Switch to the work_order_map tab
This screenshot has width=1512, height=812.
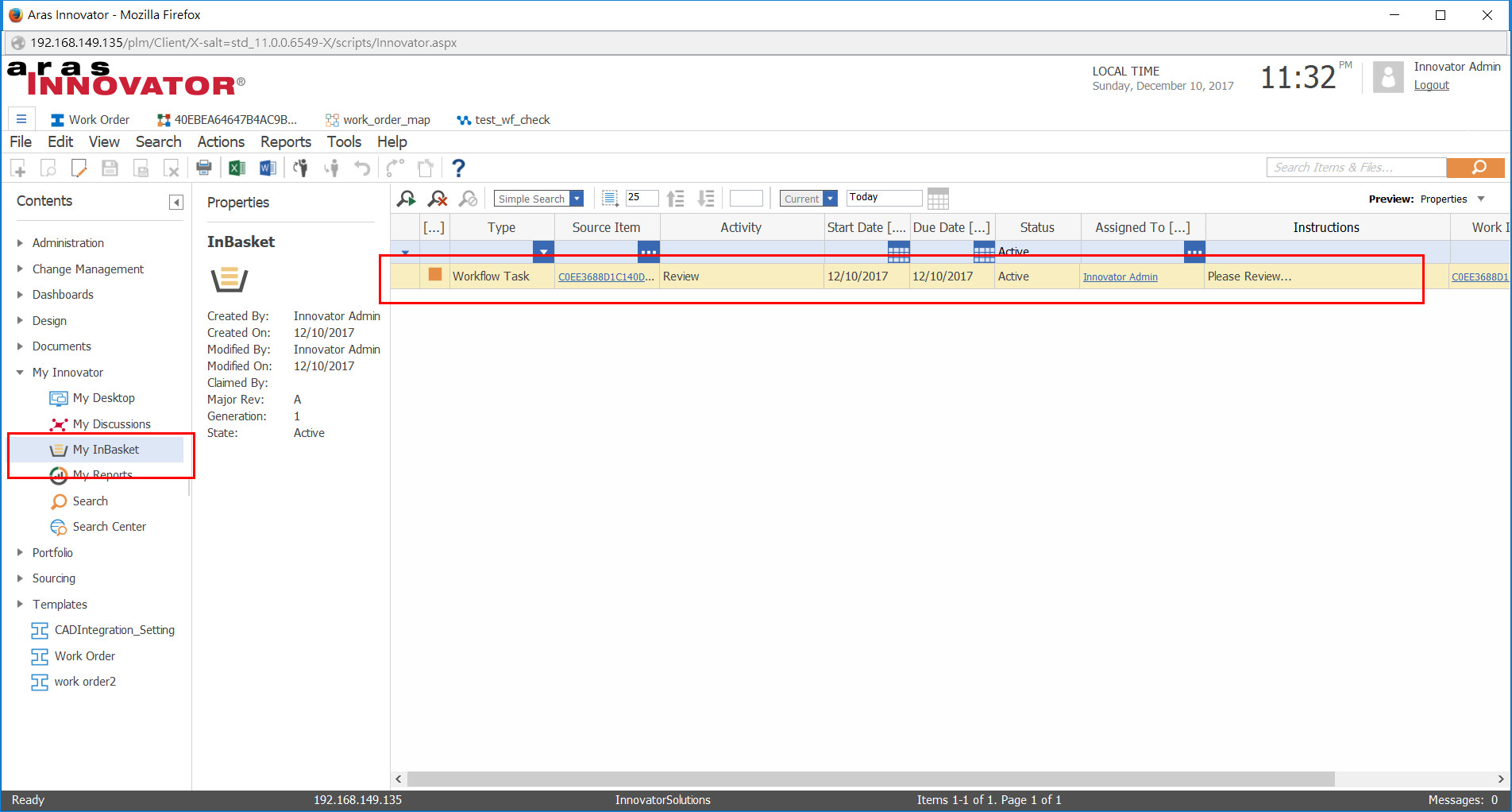click(x=378, y=120)
